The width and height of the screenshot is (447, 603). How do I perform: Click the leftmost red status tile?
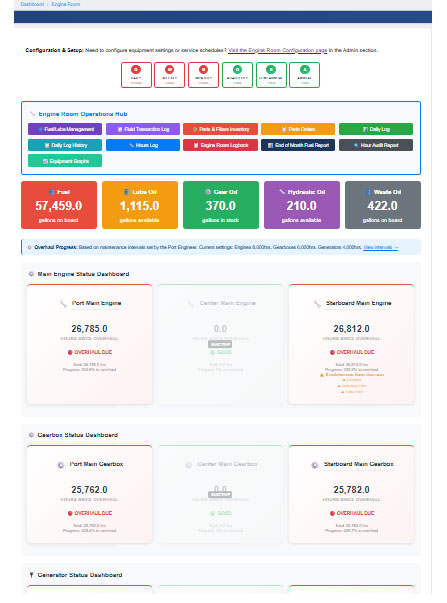pyautogui.click(x=136, y=75)
